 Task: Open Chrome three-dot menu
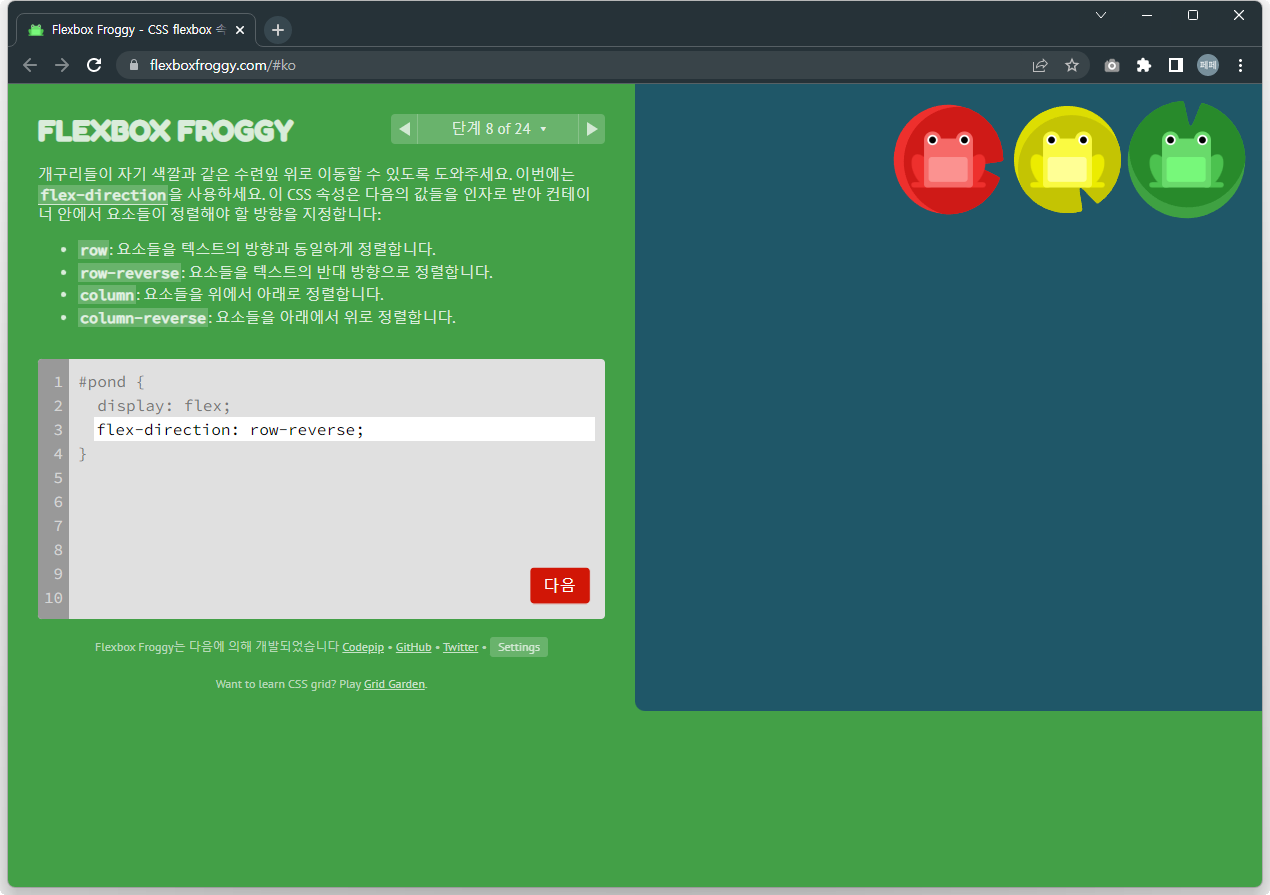click(x=1241, y=65)
